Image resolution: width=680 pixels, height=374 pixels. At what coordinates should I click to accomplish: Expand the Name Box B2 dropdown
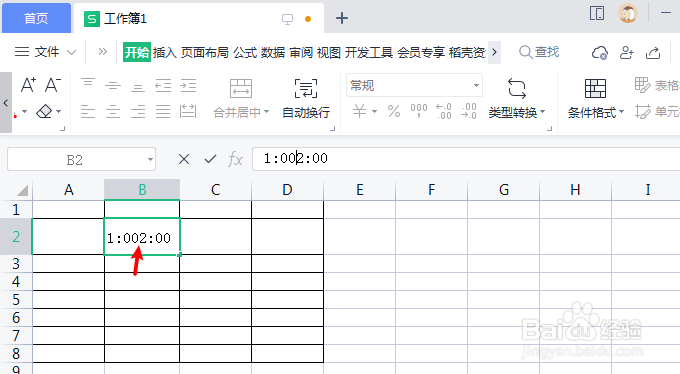pyautogui.click(x=150, y=160)
